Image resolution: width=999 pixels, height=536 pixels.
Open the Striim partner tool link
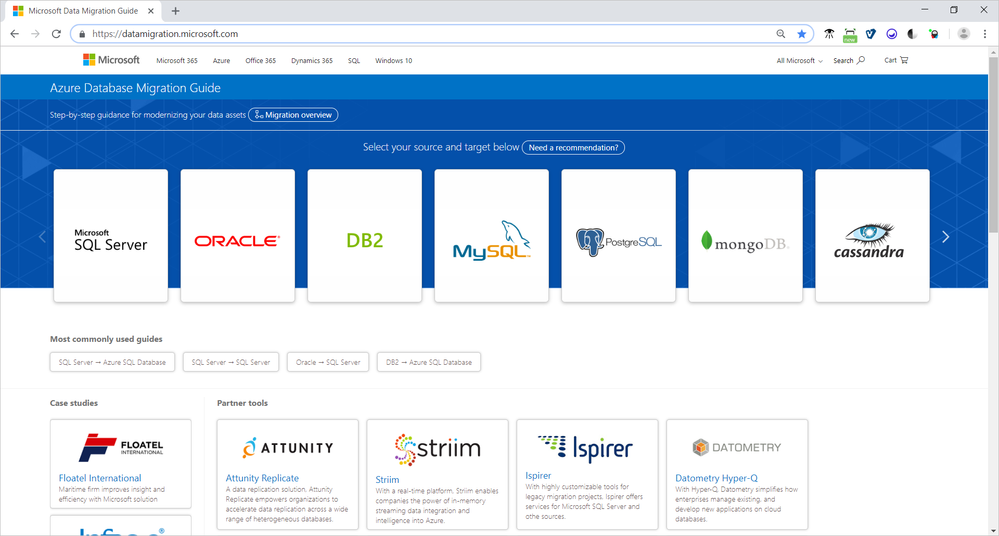387,479
